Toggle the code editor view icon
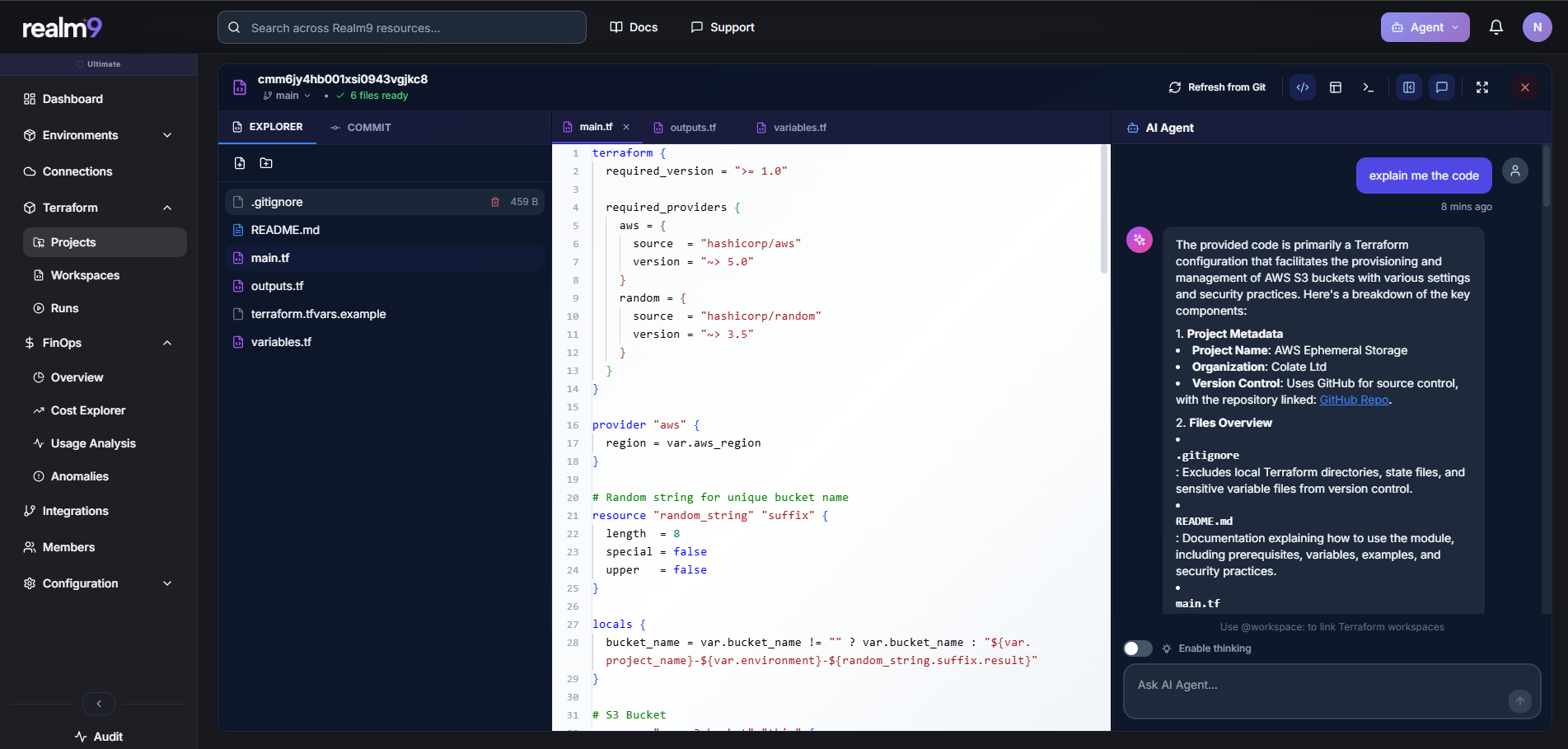 click(1302, 87)
